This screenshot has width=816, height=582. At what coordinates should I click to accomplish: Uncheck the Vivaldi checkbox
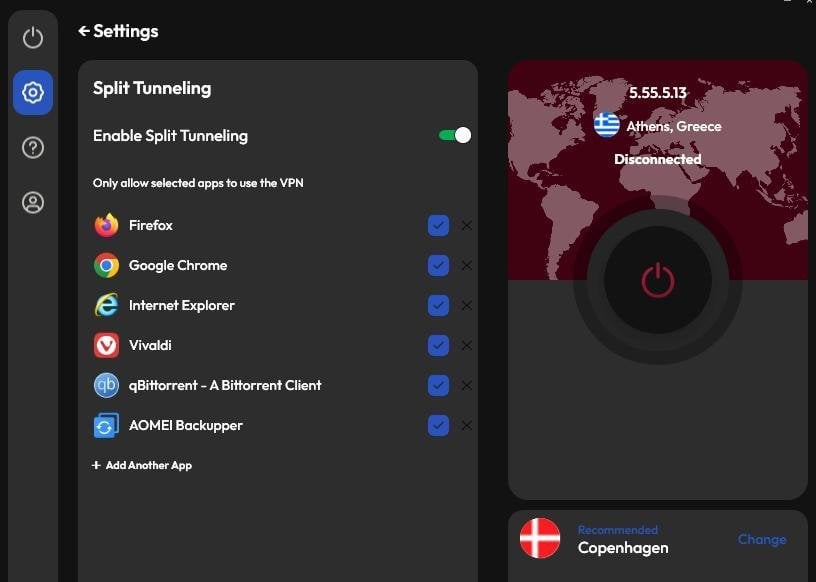click(438, 346)
